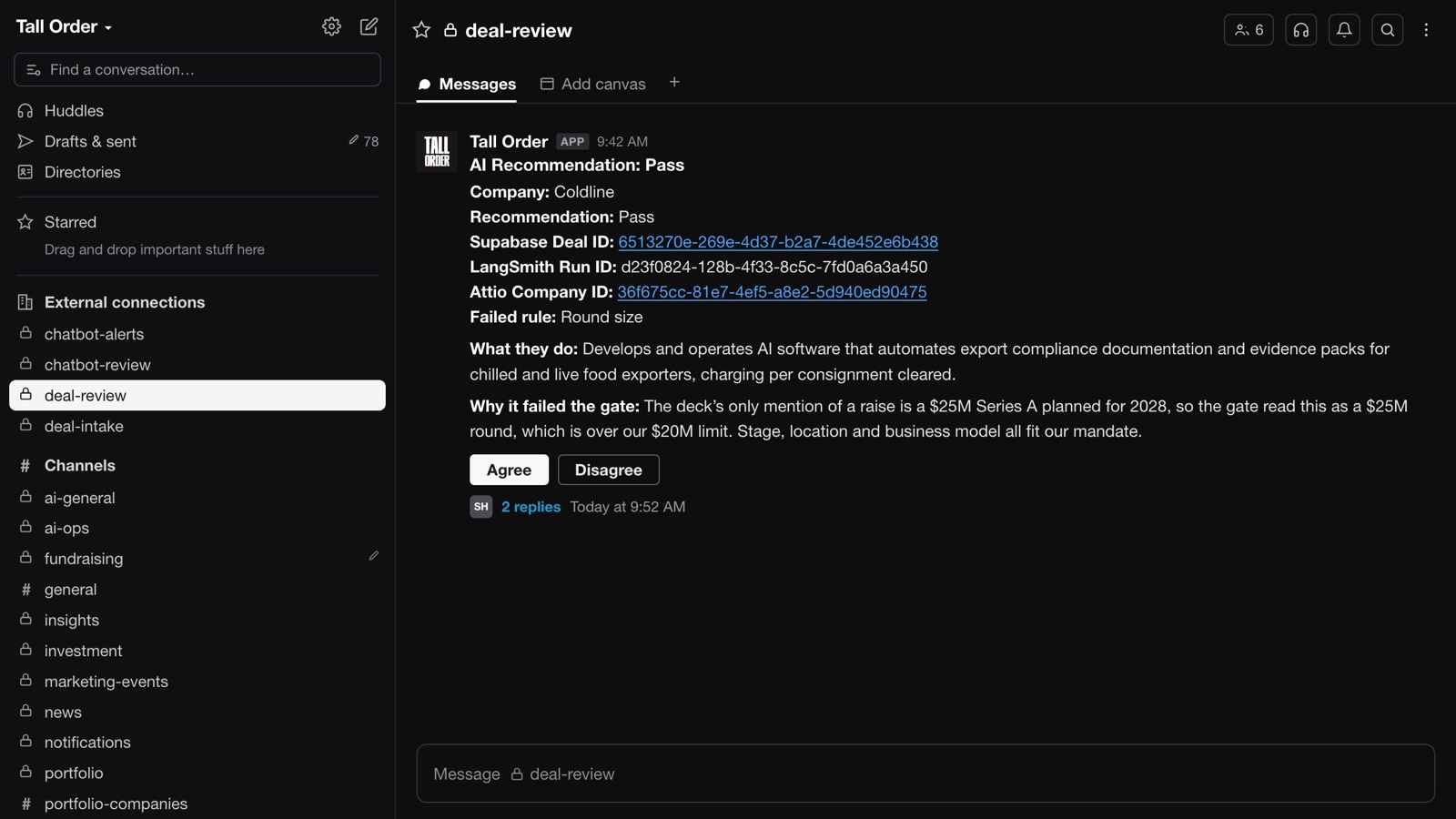Open Tall Order app avatar
The height and width of the screenshot is (819, 1456).
(x=437, y=151)
